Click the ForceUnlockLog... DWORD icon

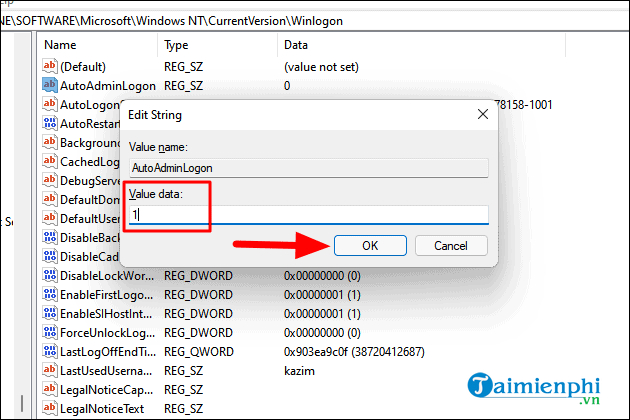(x=49, y=333)
